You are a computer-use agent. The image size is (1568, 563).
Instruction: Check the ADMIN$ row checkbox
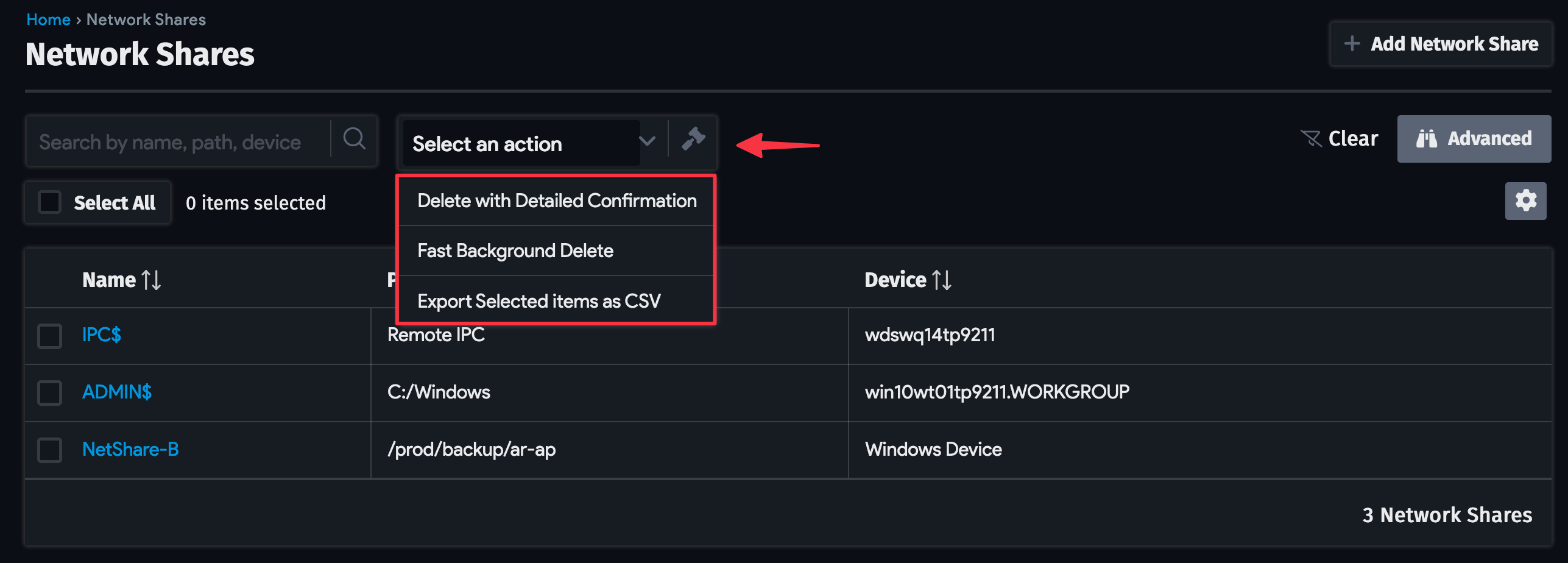(49, 393)
